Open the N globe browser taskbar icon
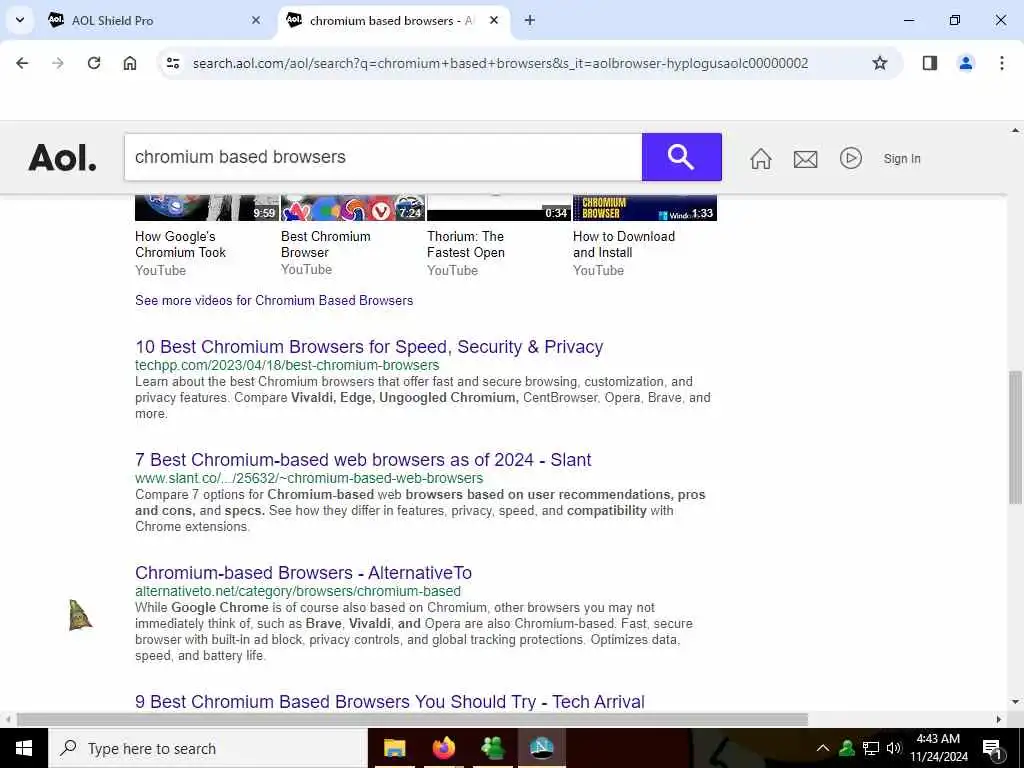Viewport: 1024px width, 768px height. coord(541,748)
